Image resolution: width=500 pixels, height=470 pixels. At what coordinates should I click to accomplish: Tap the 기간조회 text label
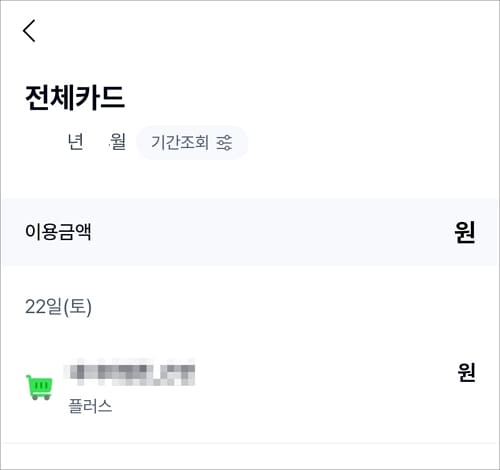tap(180, 143)
